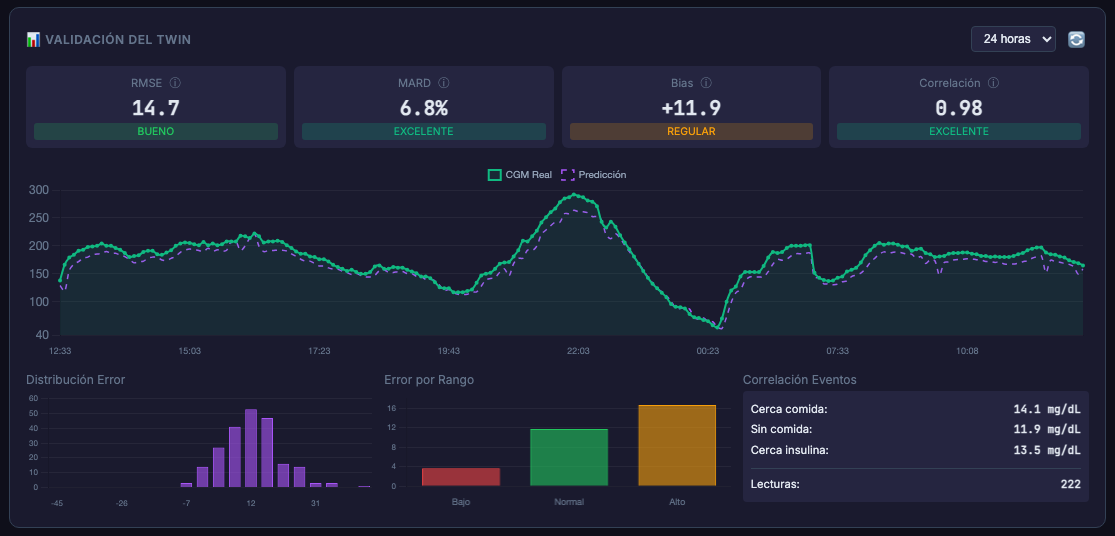The height and width of the screenshot is (536, 1115).
Task: Click the bar chart icon in title
Action: point(33,40)
